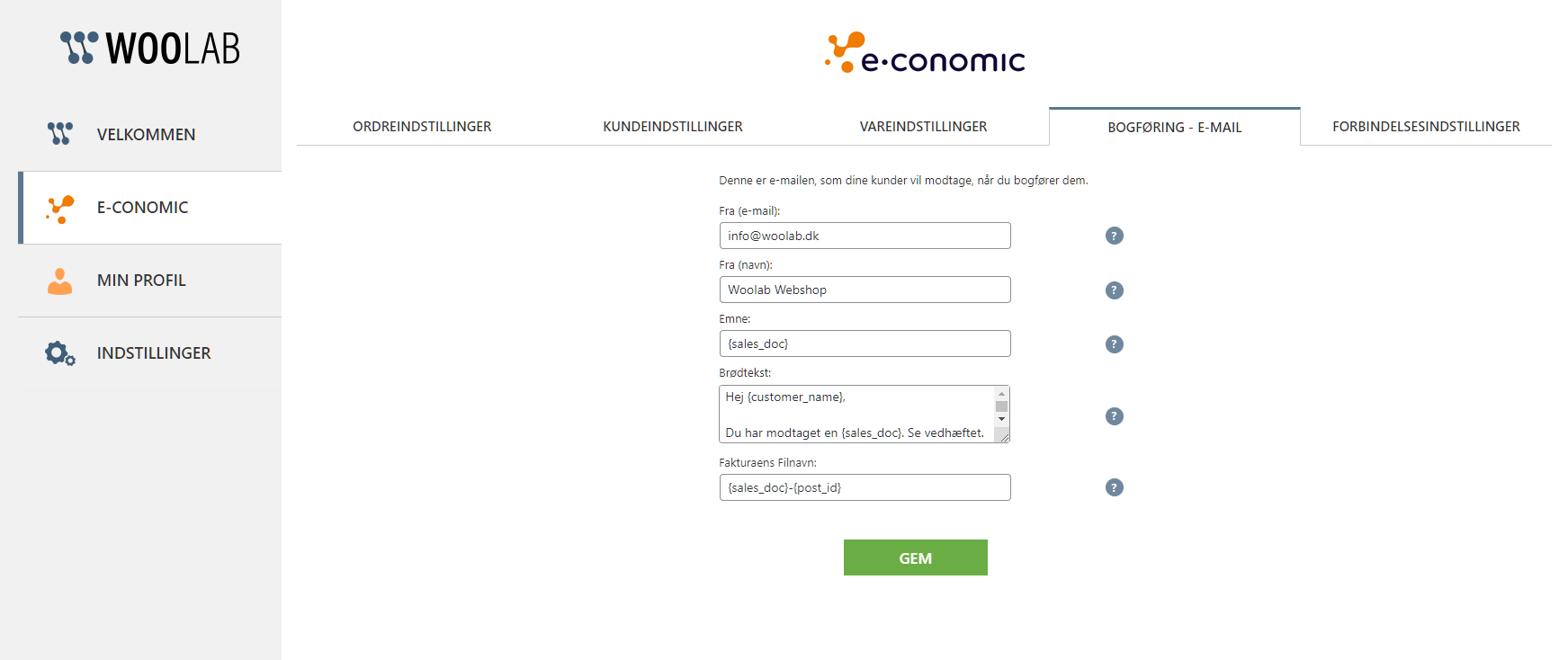Click help icon next to Fra (e-mail) field
The image size is (1568, 660).
coord(1114,236)
